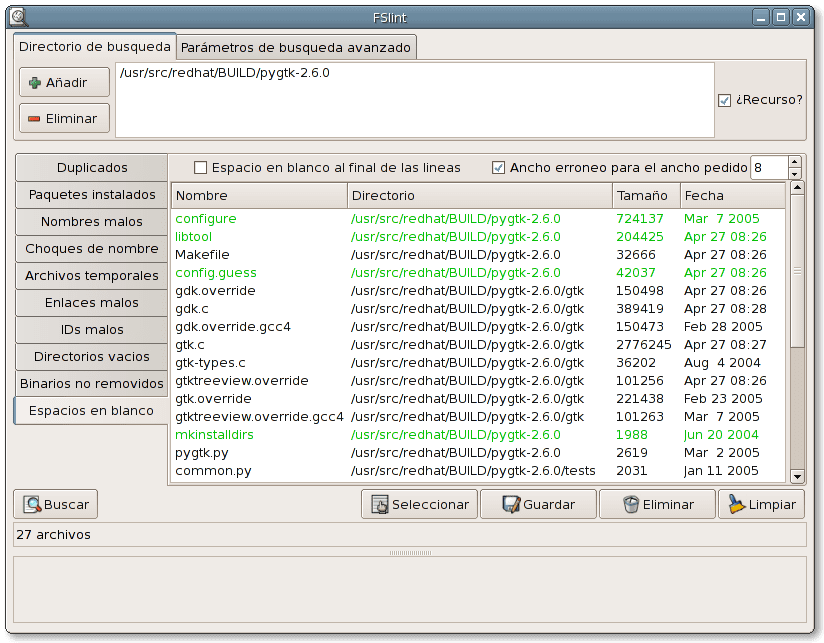The width and height of the screenshot is (824, 643).
Task: Sort the list by Tamaño column
Action: tap(645, 196)
